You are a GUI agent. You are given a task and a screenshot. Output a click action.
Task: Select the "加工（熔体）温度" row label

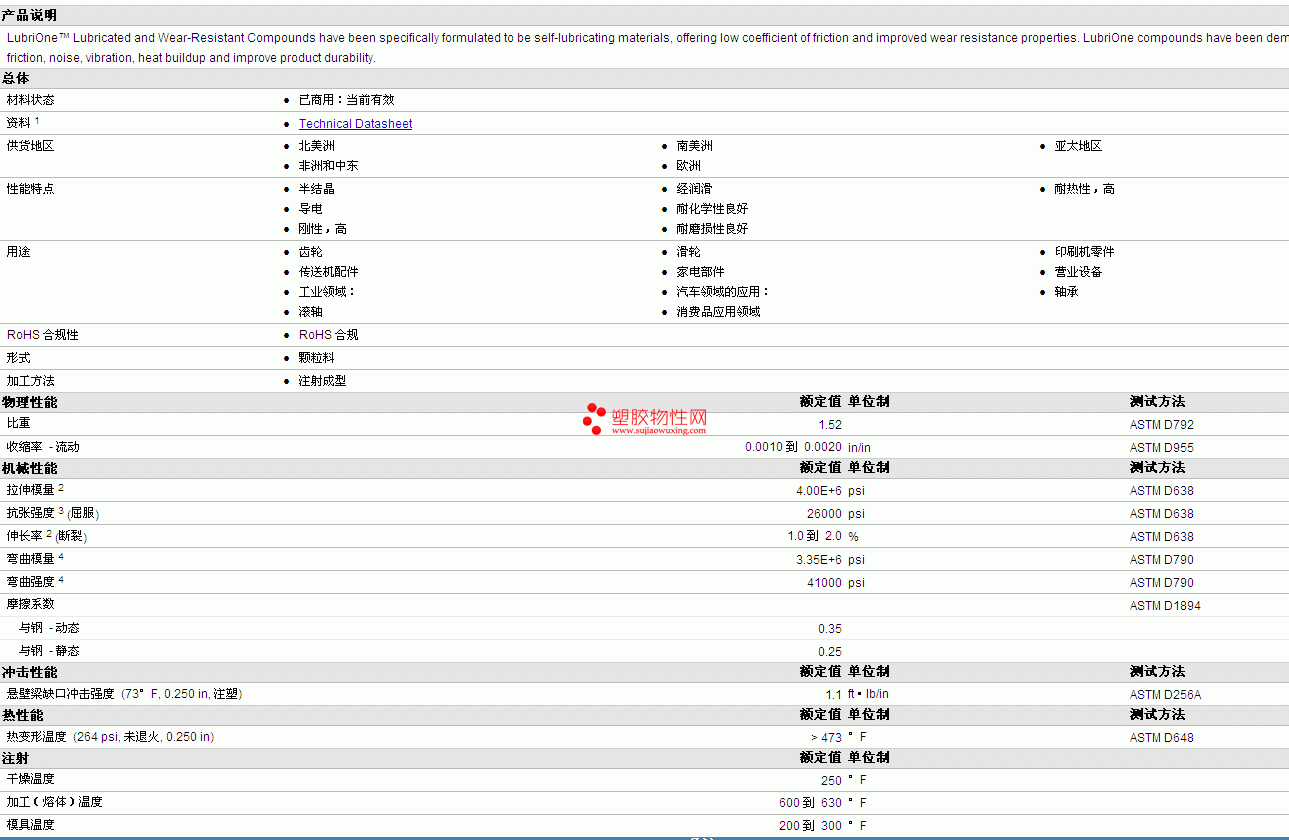[x=55, y=802]
